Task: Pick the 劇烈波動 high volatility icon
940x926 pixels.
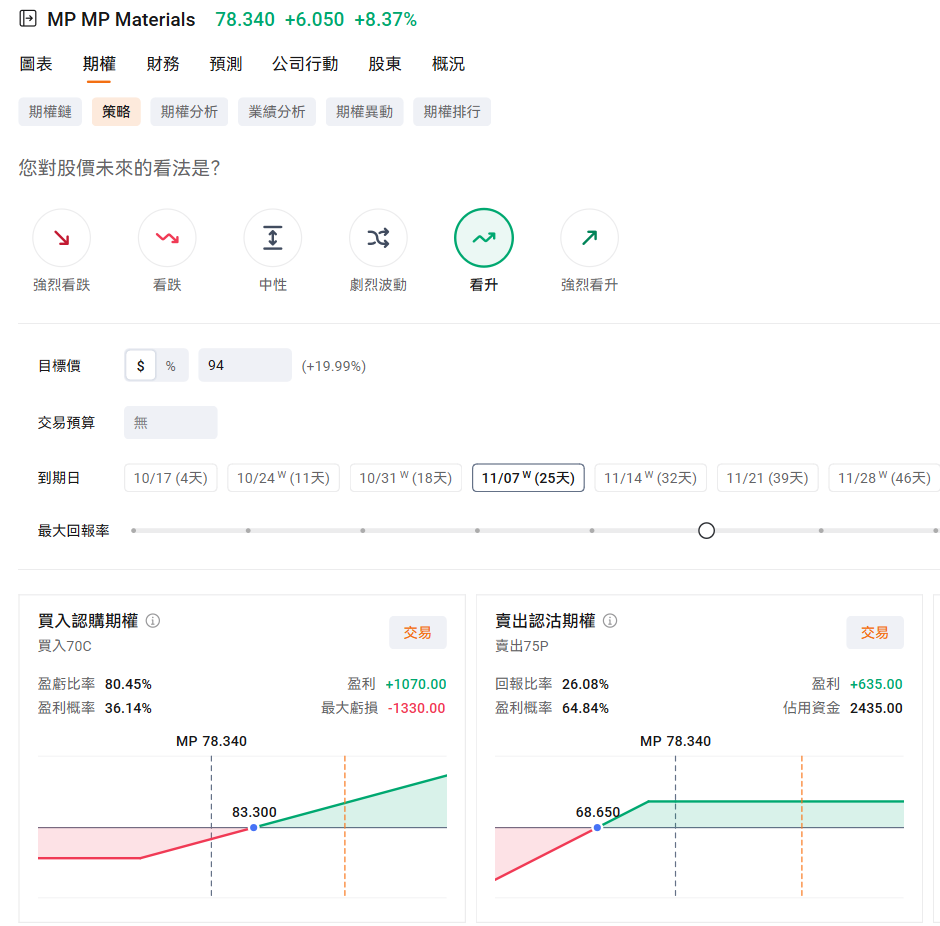Action: 378,237
